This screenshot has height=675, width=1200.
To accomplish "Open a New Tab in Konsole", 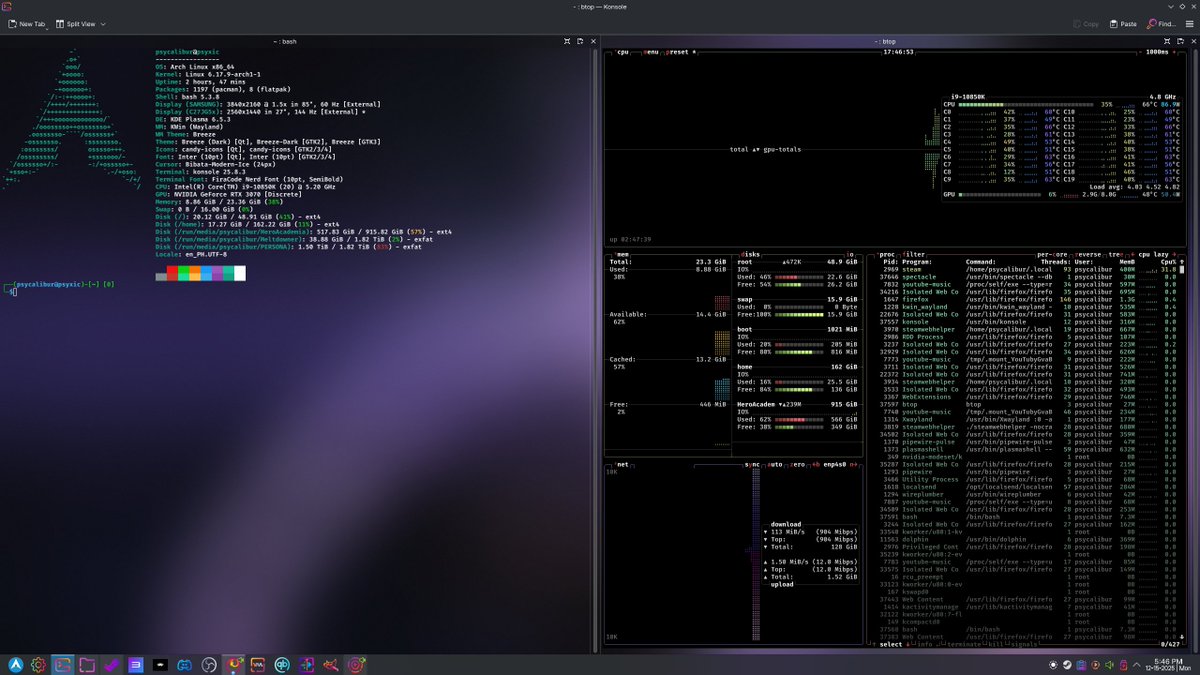I will click(x=27, y=23).
